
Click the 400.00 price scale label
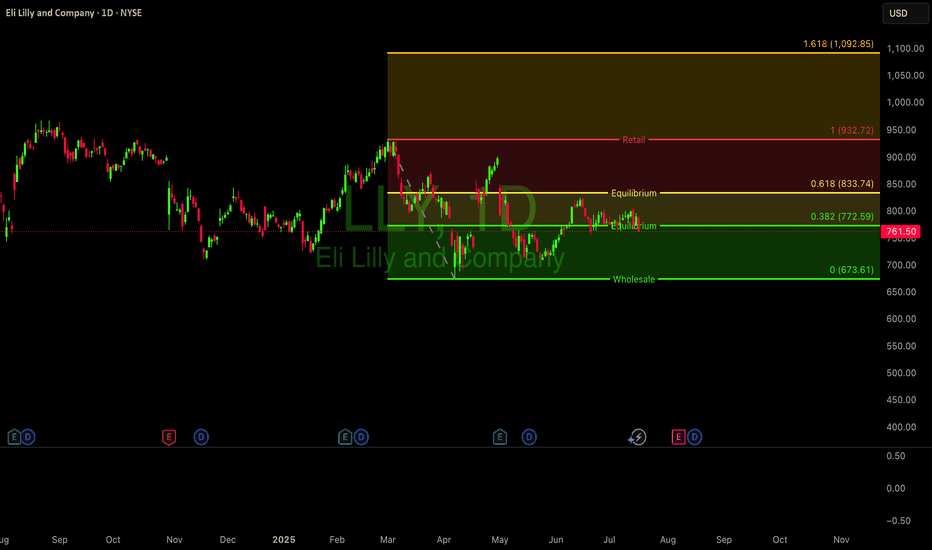(901, 427)
